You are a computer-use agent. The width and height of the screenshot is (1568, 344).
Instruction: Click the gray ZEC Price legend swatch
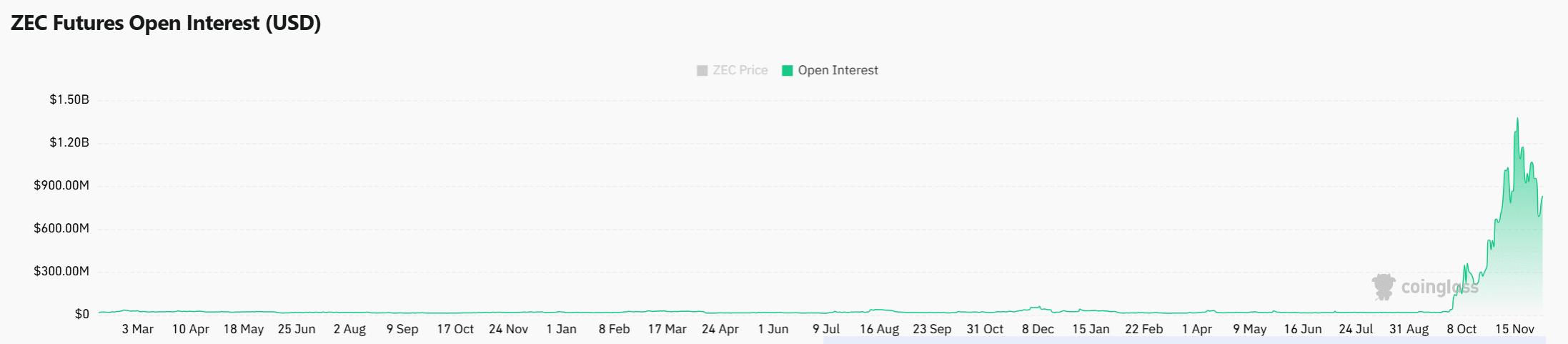click(x=703, y=70)
